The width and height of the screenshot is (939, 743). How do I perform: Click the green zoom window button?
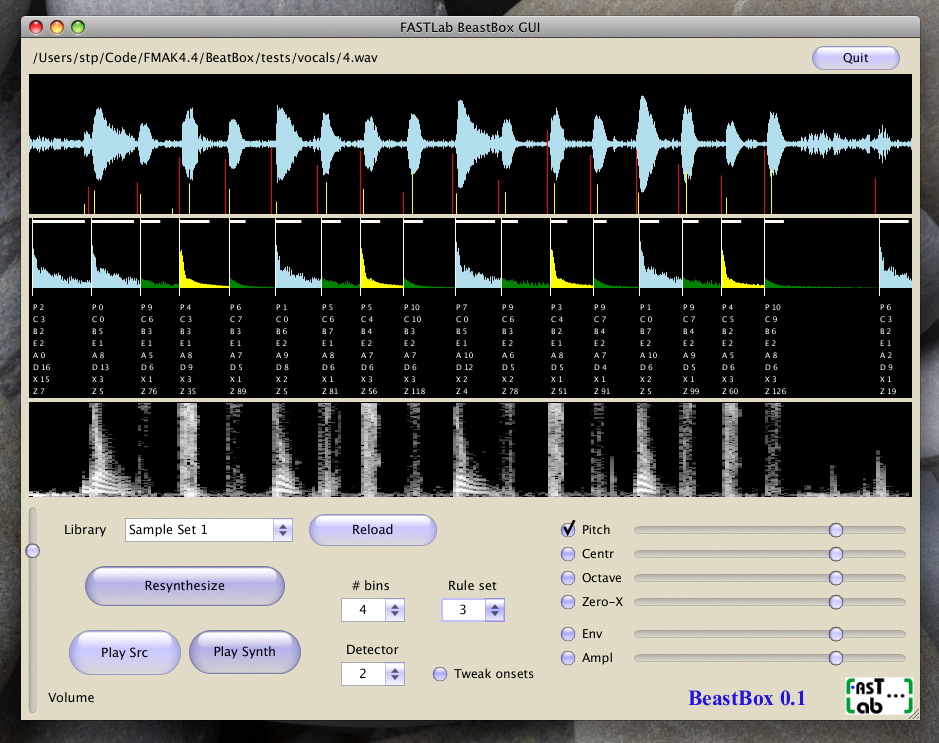pos(78,27)
